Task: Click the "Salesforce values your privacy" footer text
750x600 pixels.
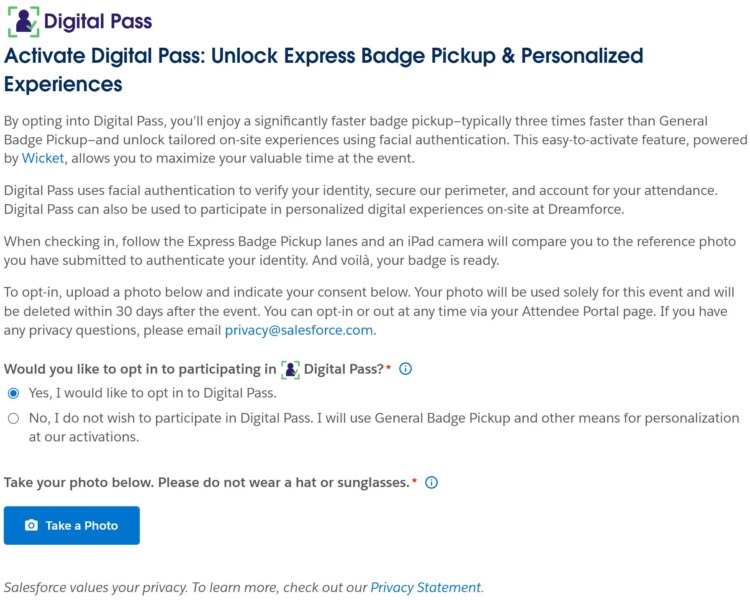Action: 185,587
